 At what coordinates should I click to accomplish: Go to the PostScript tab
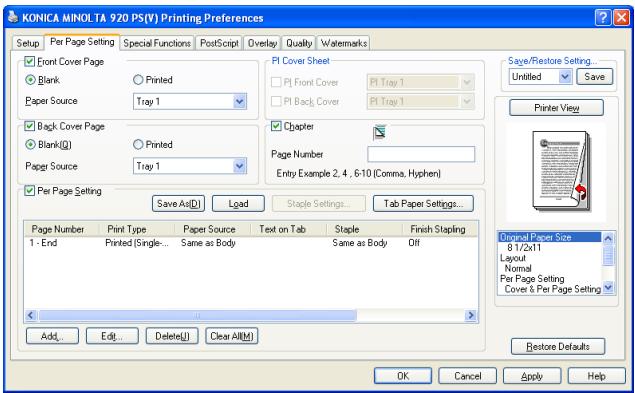tap(219, 43)
